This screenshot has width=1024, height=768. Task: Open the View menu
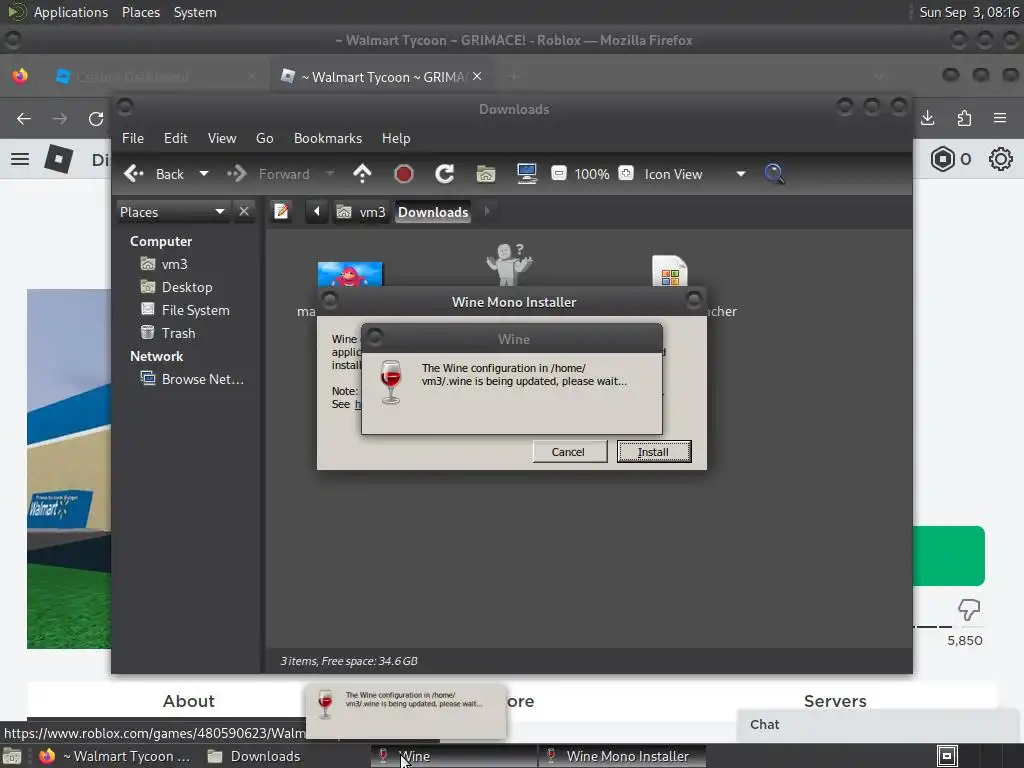pos(222,138)
